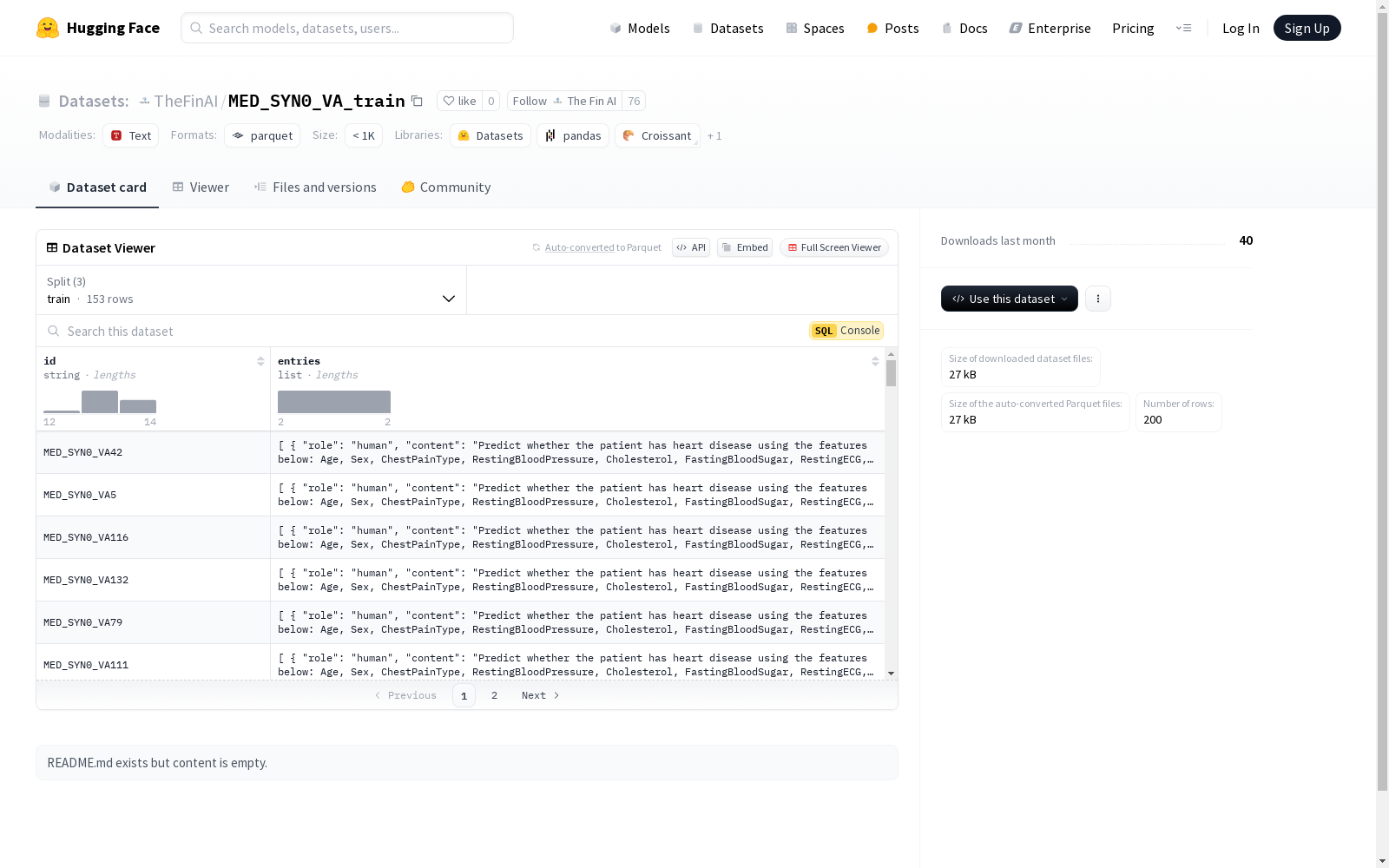
Task: Click the id length histogram middle bar
Action: click(100, 402)
